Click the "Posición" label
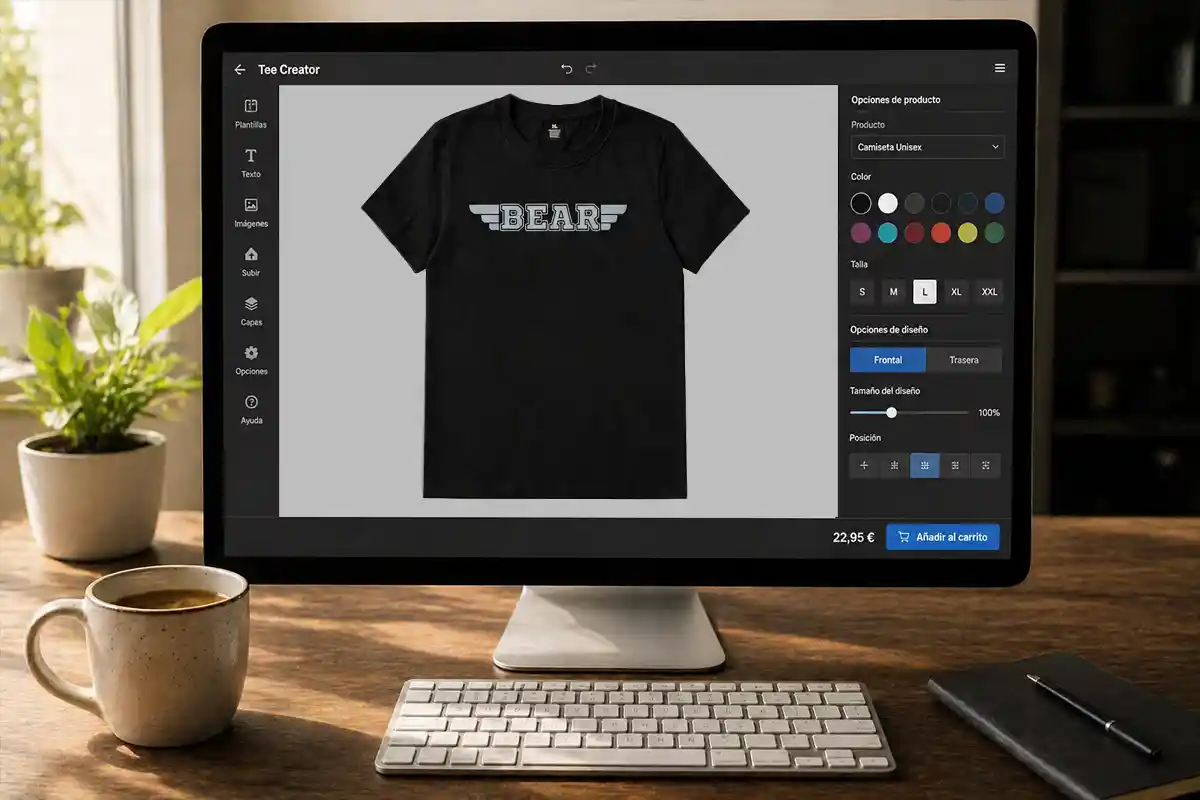This screenshot has height=800, width=1200. coord(866,438)
